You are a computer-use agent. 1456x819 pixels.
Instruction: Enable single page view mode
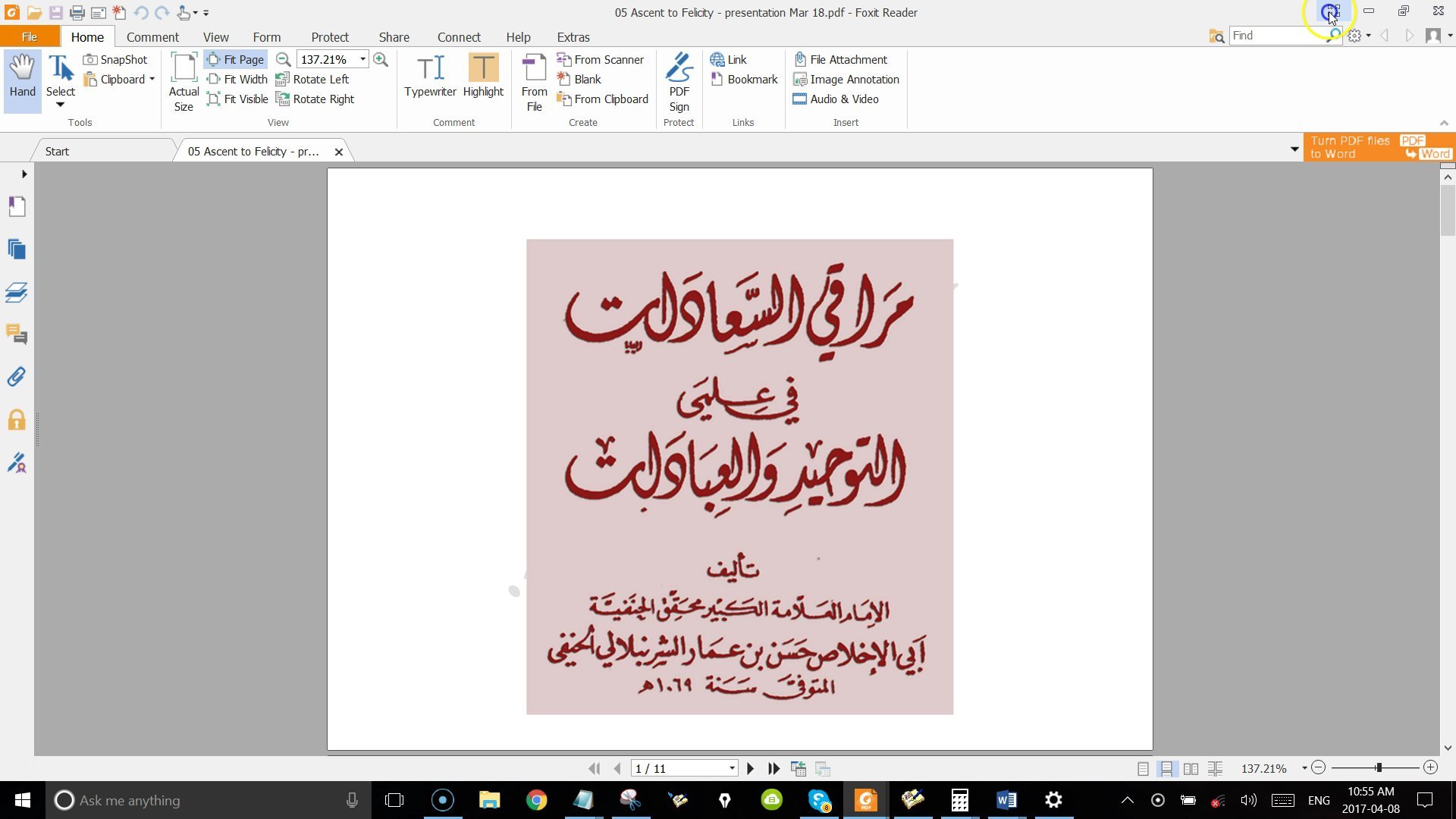1143,769
